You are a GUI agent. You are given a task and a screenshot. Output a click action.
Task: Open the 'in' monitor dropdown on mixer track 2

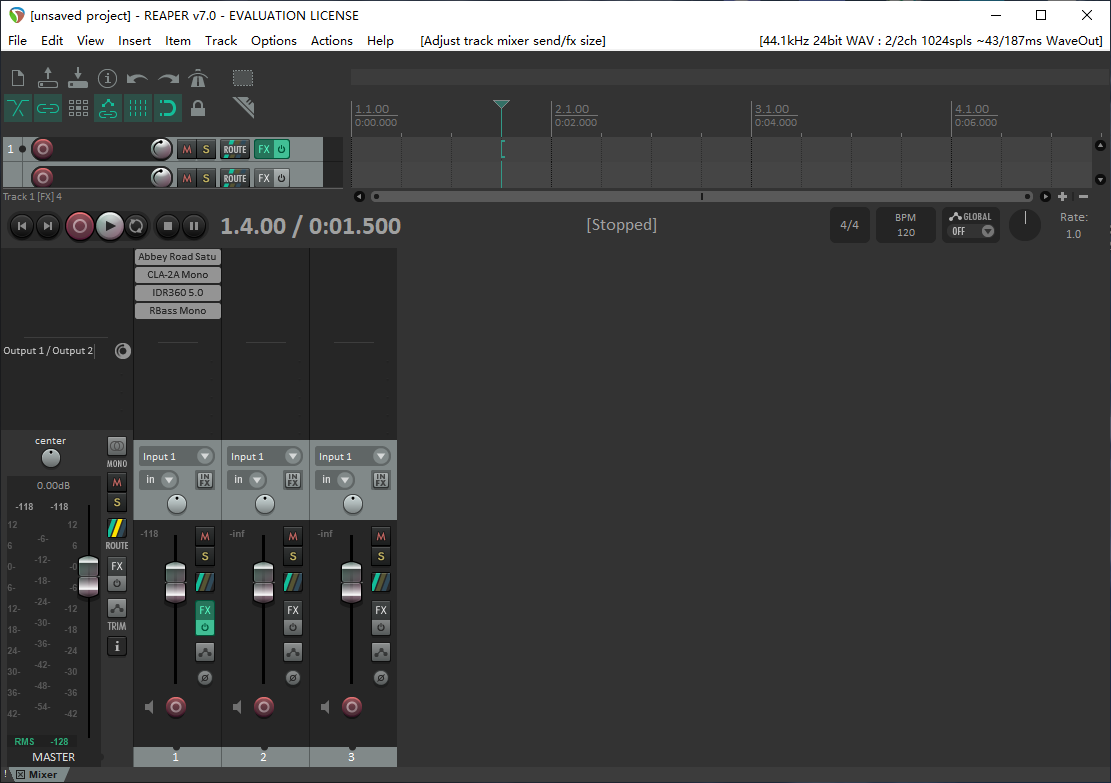(x=247, y=480)
